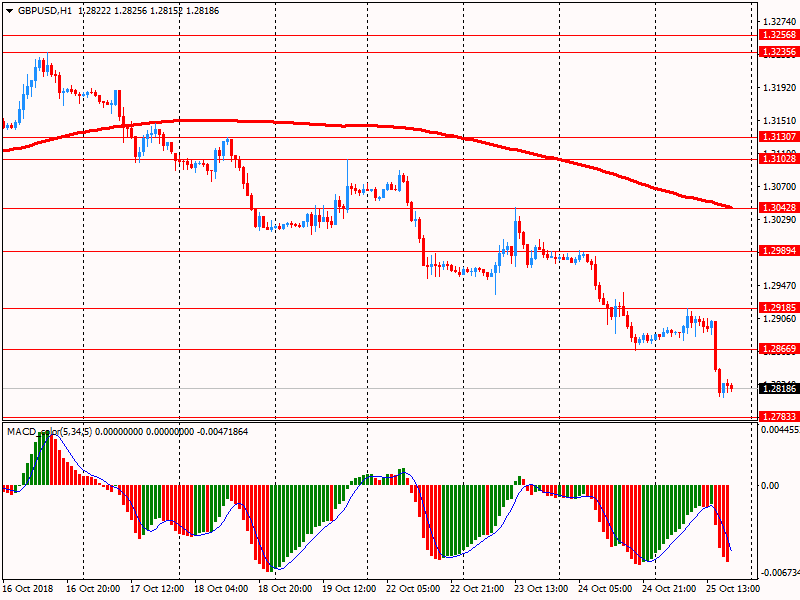Click the 1.31510 price scale value
This screenshot has height=600, width=800.
tap(779, 121)
